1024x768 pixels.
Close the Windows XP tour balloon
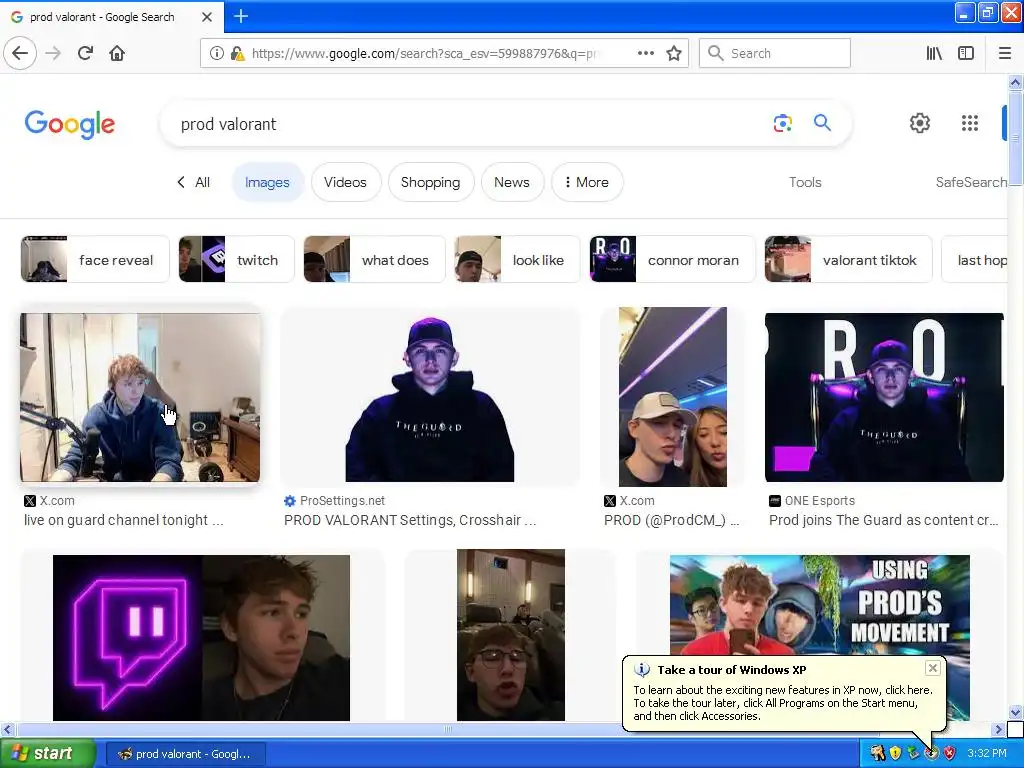click(x=933, y=668)
